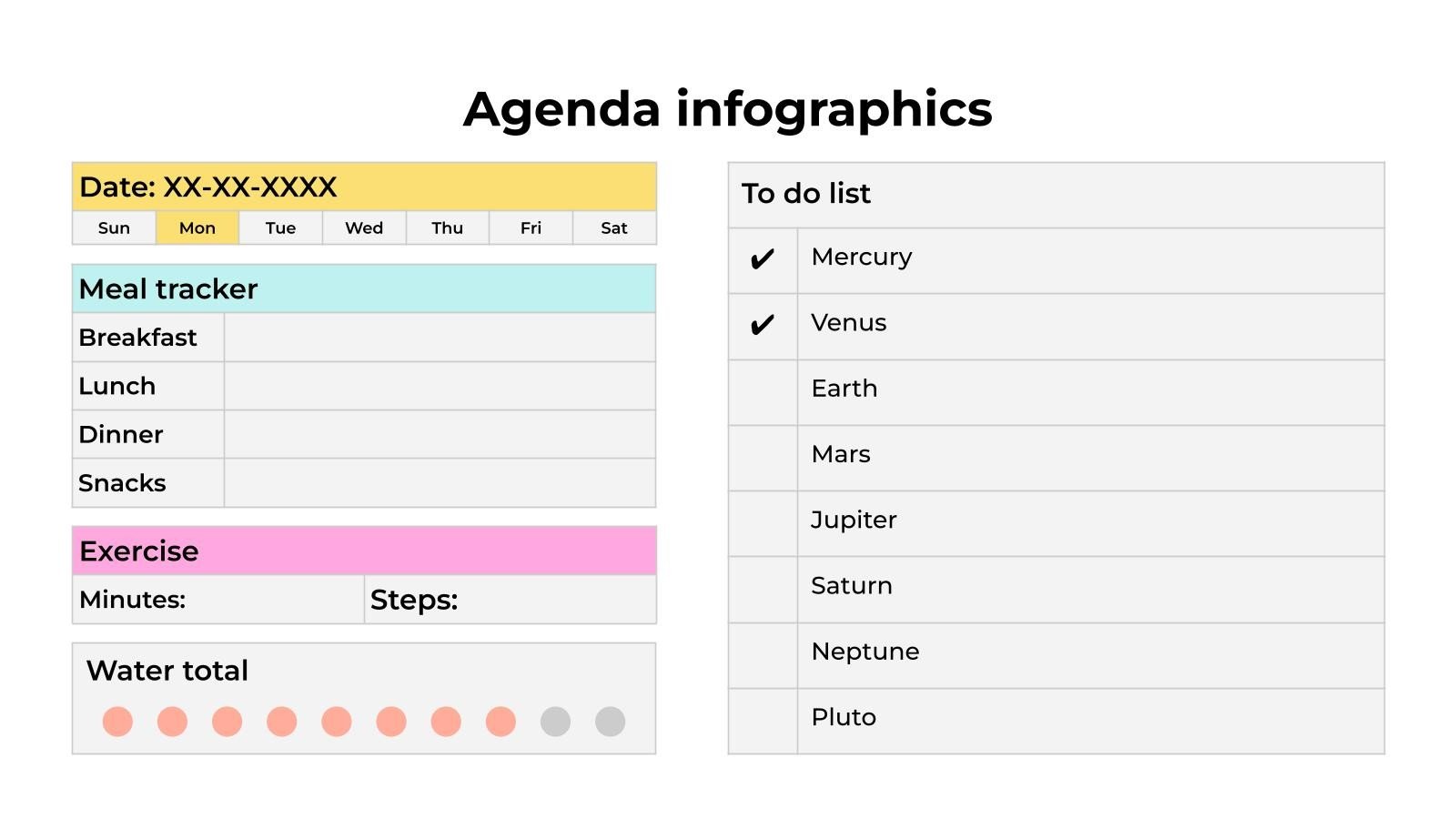
Task: Click the Lunch entry field
Action: [x=440, y=386]
